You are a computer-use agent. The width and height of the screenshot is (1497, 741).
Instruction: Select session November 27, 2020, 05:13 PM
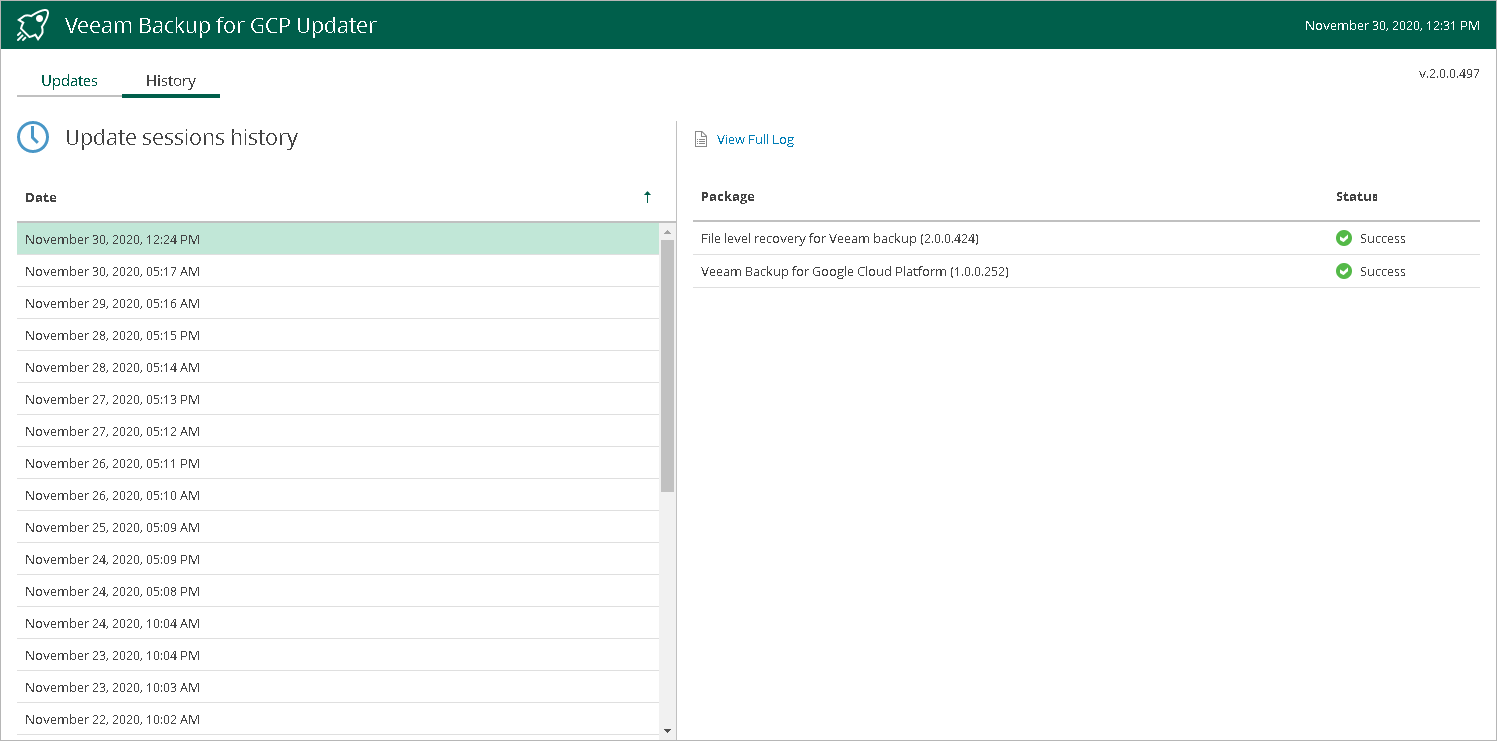pyautogui.click(x=338, y=399)
